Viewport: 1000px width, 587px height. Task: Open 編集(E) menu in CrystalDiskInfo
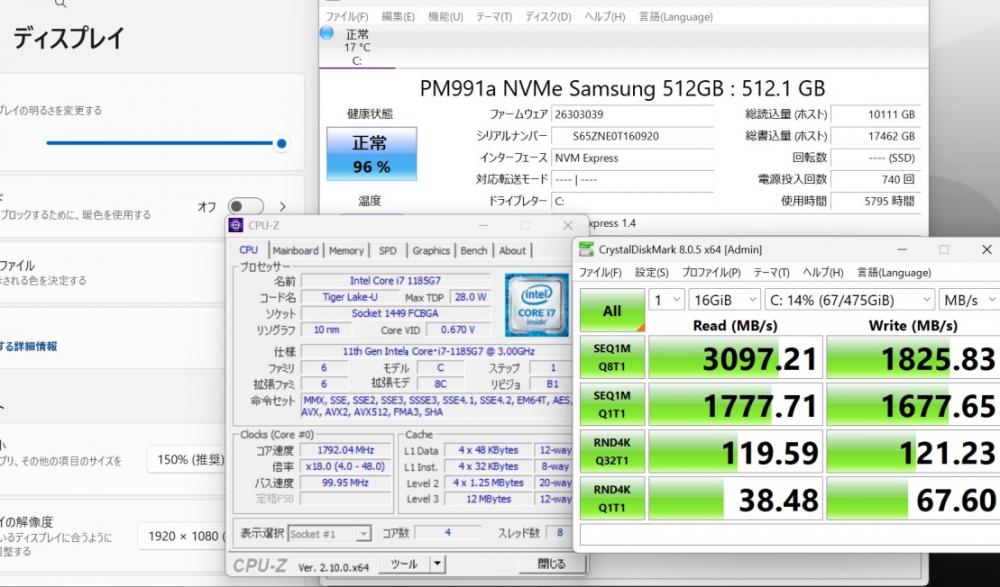tap(398, 17)
